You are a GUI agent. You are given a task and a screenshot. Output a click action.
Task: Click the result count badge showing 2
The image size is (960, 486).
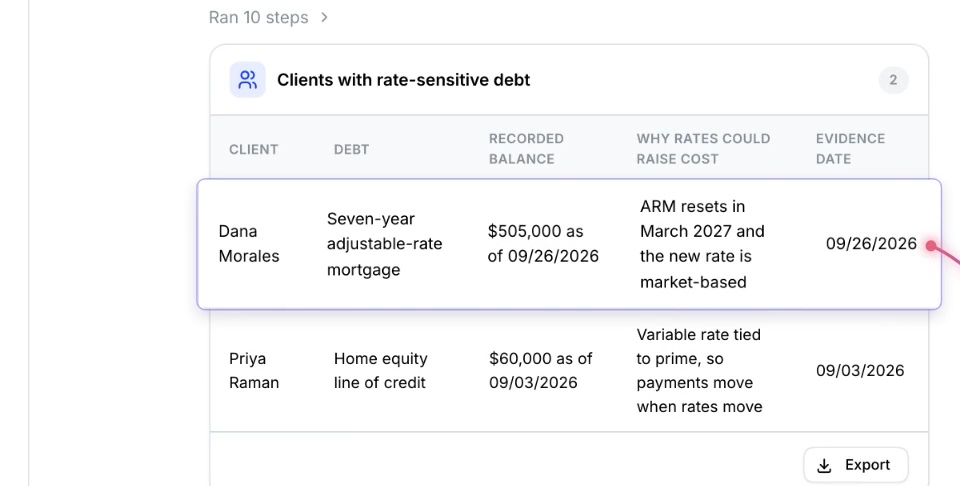coord(893,80)
